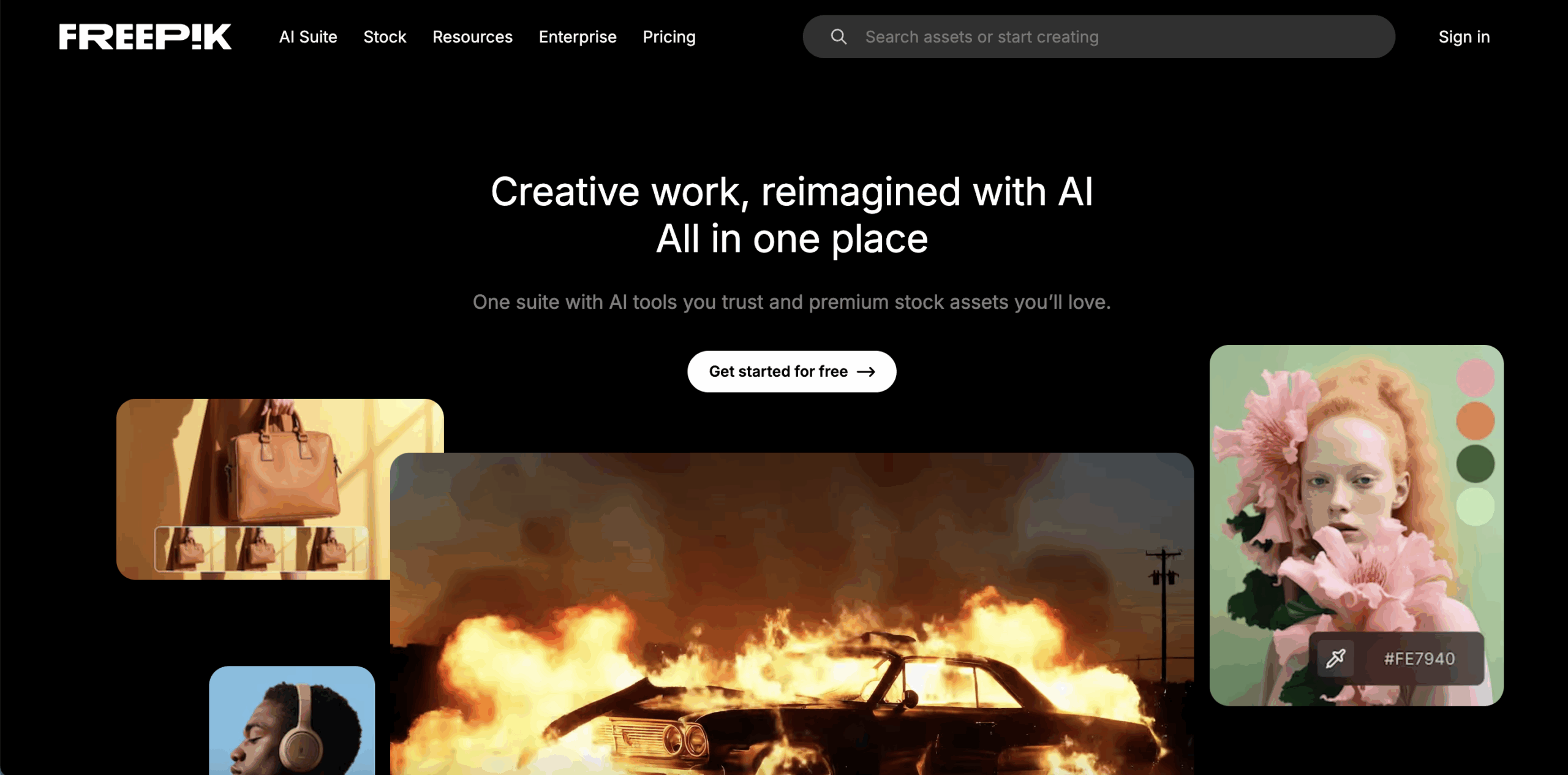1568x775 pixels.
Task: Select the dark green color swatch
Action: (1475, 464)
